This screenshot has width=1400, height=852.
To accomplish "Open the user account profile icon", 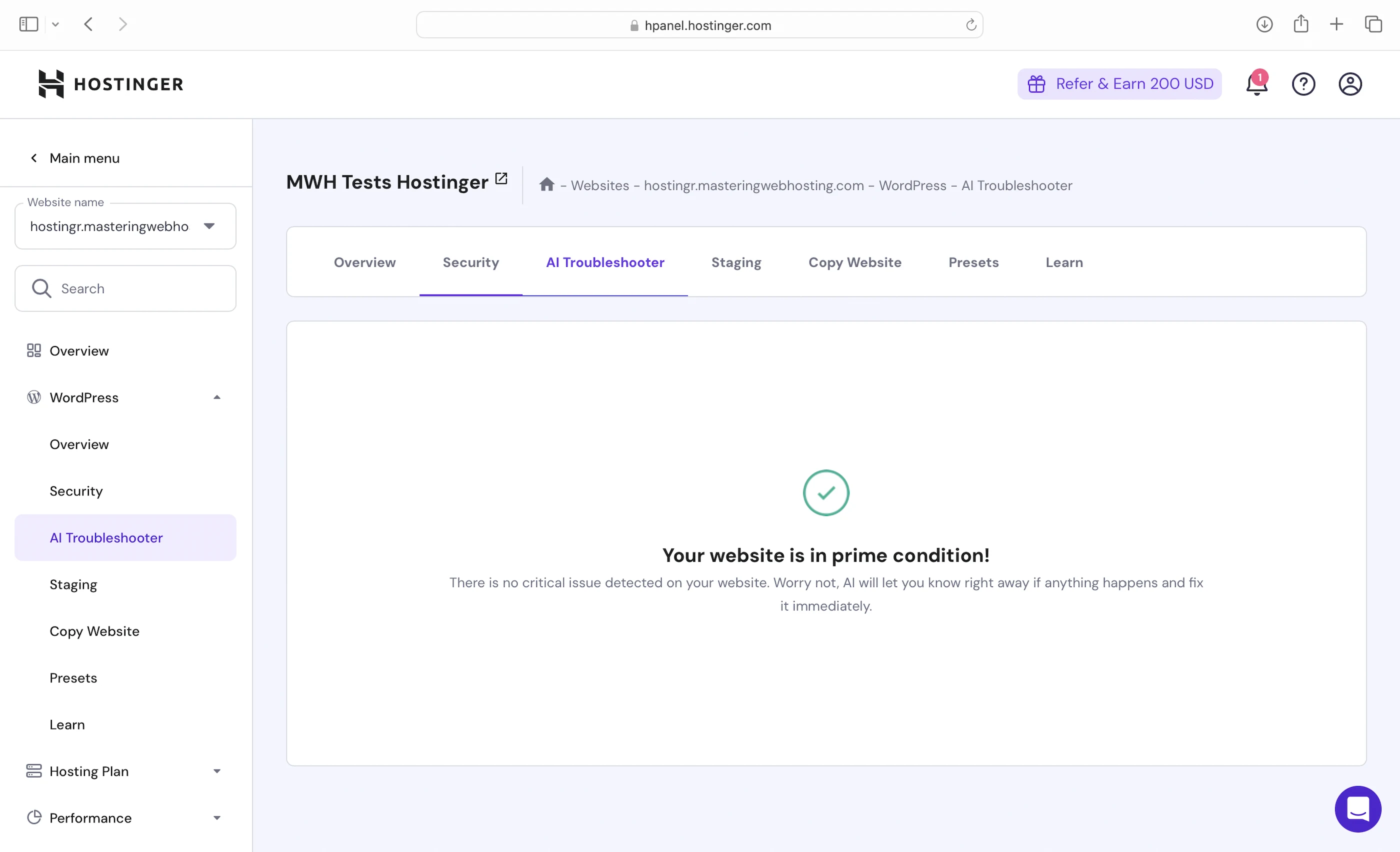I will (1350, 84).
